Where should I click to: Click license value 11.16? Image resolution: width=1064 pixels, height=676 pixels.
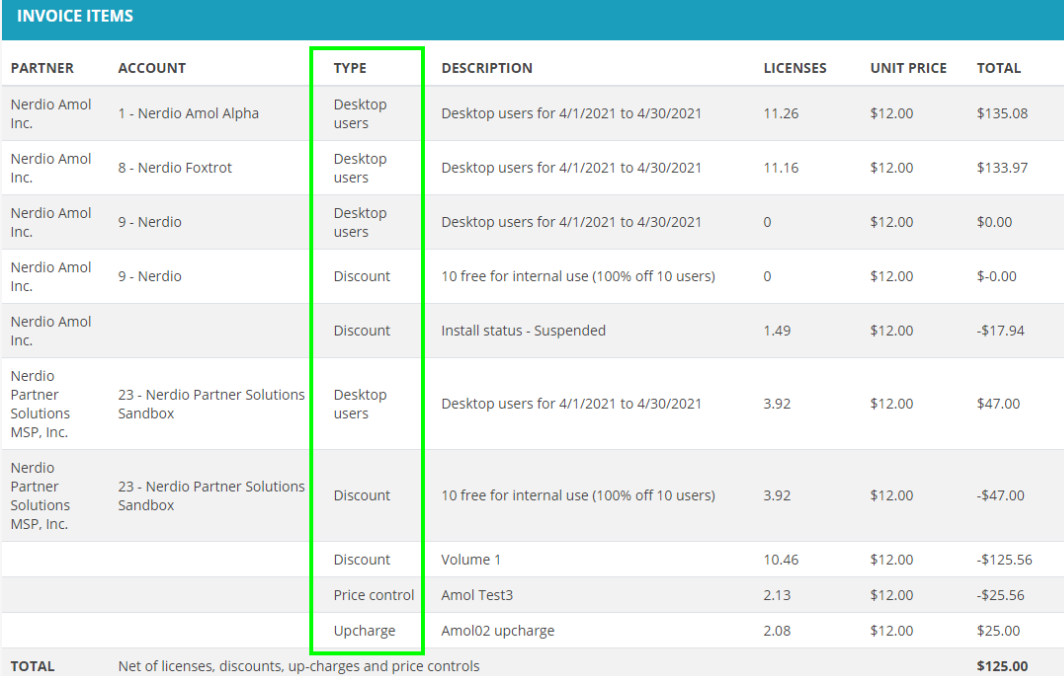[781, 168]
